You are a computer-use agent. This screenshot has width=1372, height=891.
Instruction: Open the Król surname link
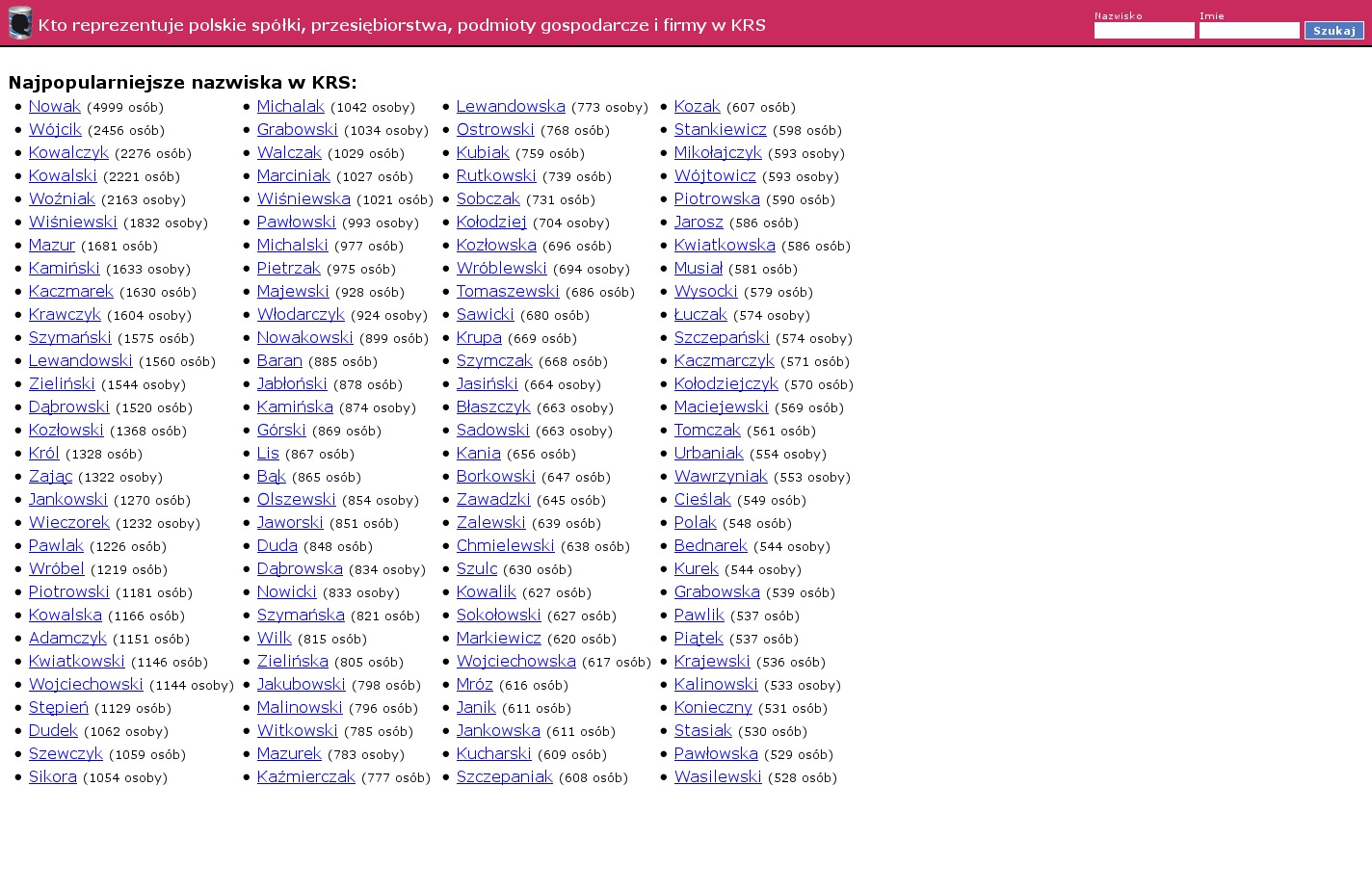(x=44, y=454)
